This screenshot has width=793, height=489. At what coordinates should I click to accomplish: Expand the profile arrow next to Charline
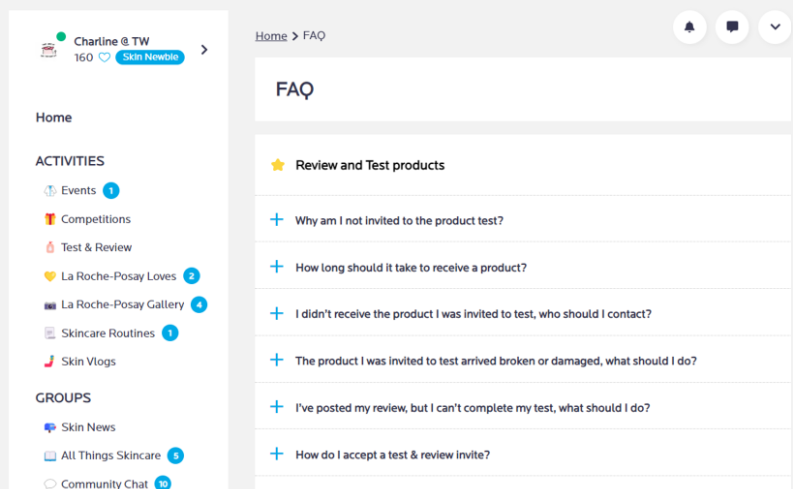tap(204, 49)
